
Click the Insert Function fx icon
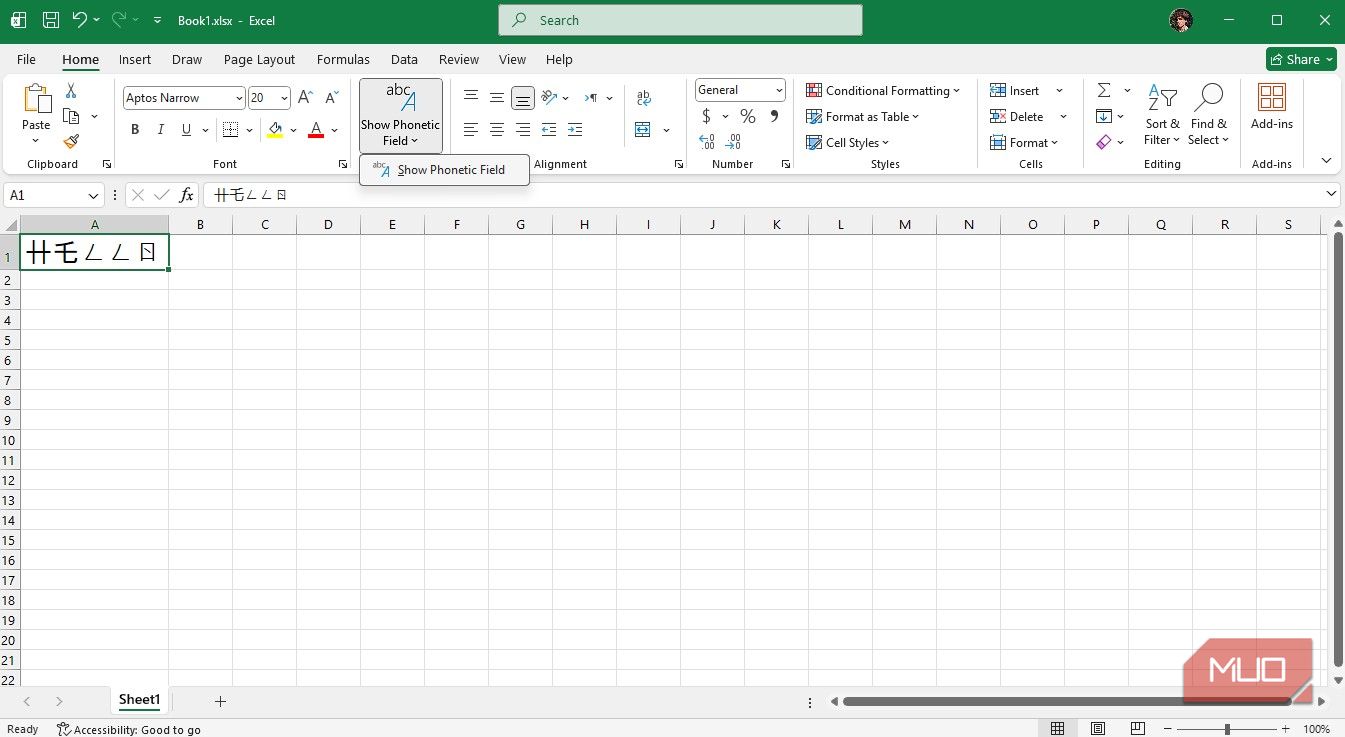[x=186, y=195]
